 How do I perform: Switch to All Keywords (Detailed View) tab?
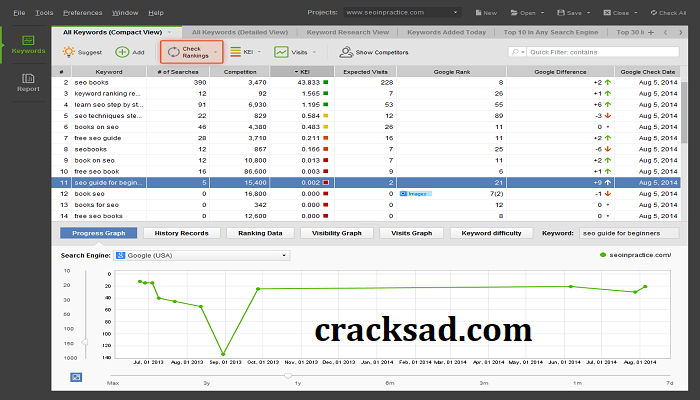point(240,32)
